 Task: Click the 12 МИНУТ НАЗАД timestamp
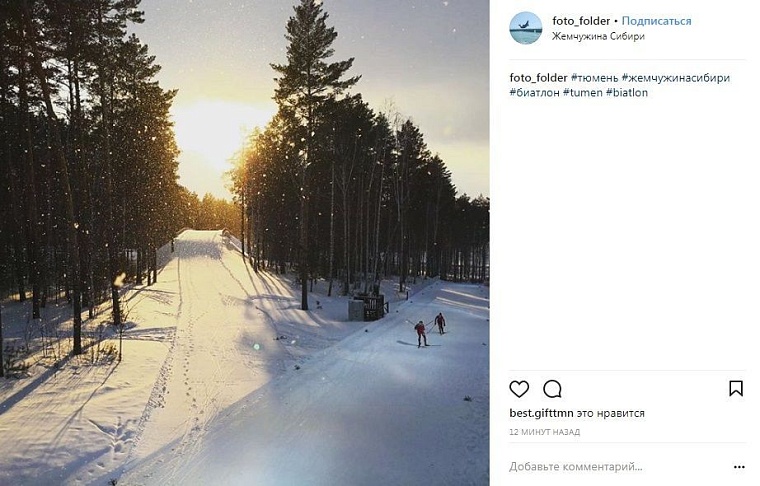click(x=544, y=432)
